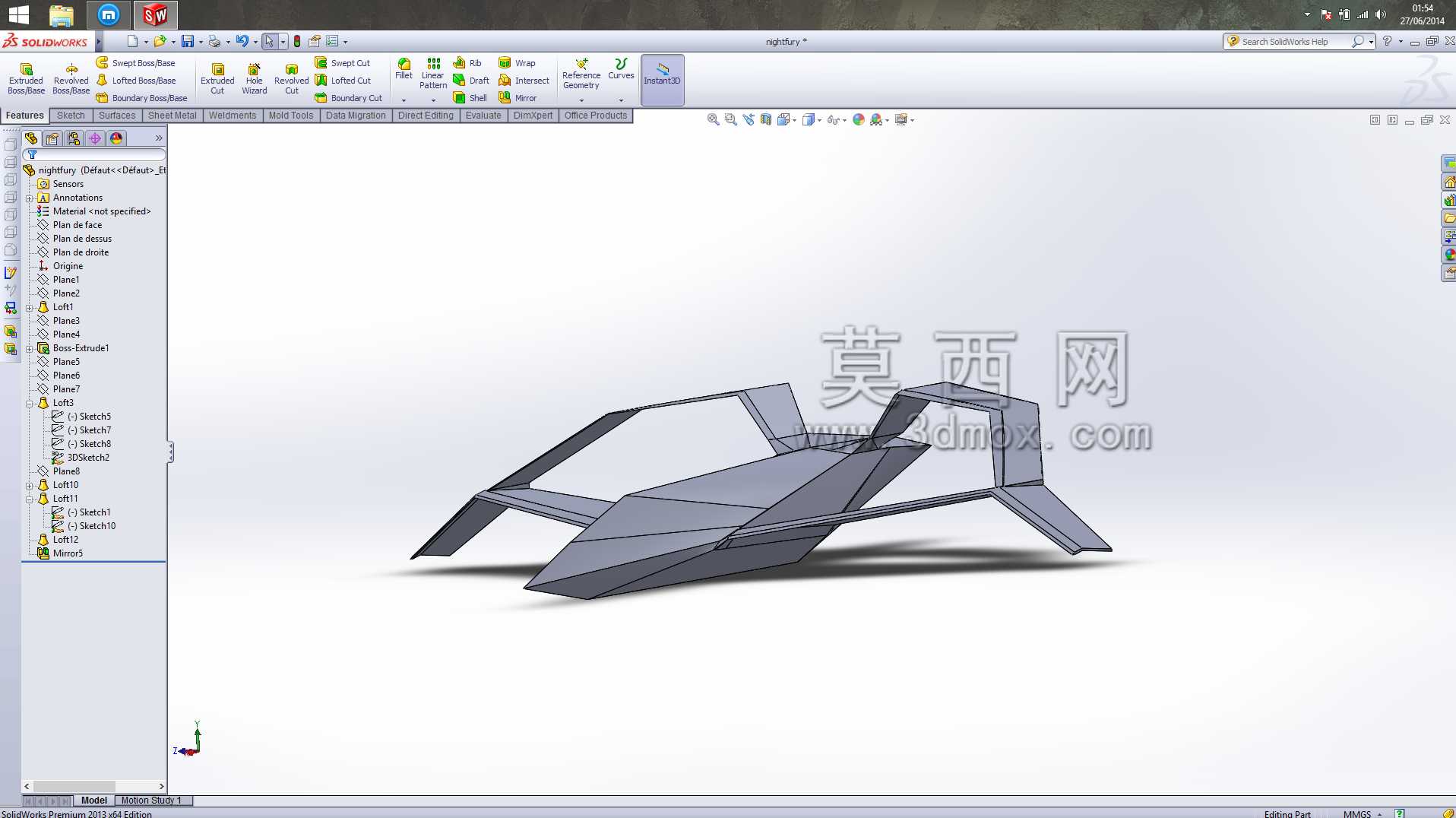This screenshot has height=818, width=1456.
Task: Toggle Instant3D mode
Action: click(x=662, y=79)
